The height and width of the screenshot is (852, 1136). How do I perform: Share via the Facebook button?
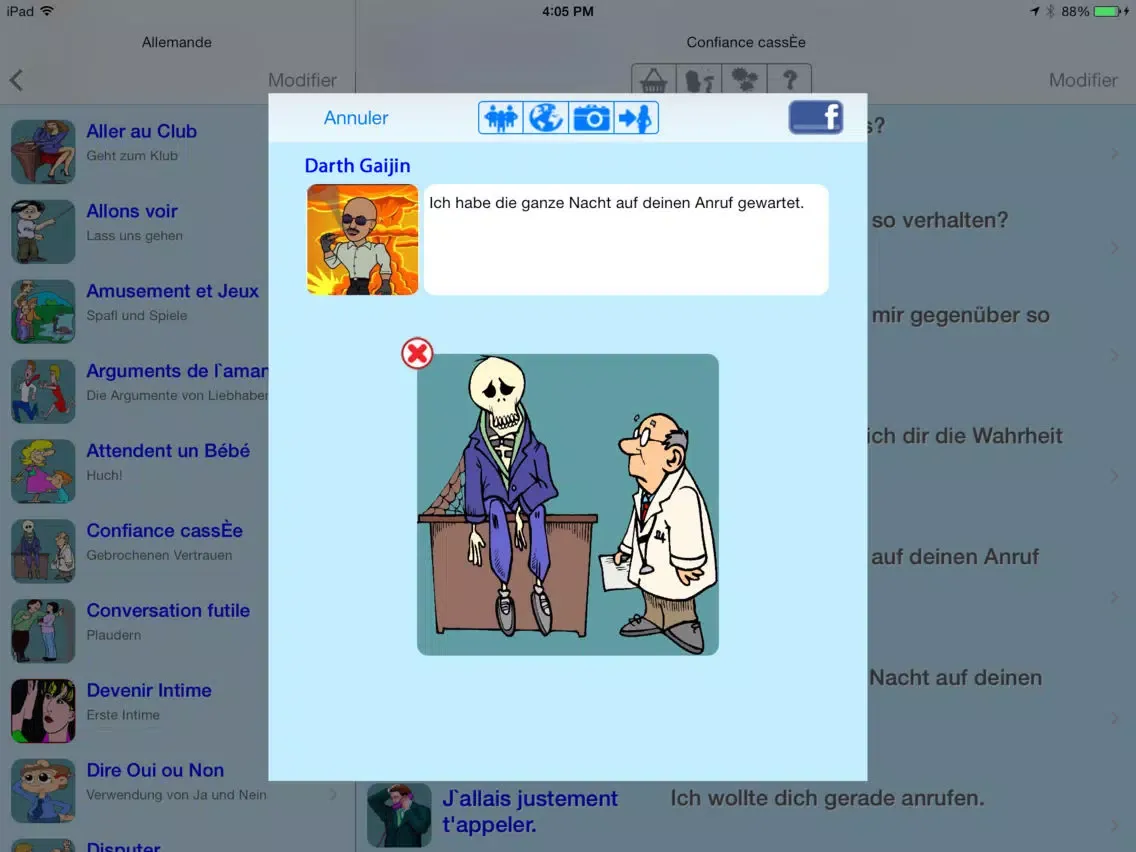[x=816, y=117]
